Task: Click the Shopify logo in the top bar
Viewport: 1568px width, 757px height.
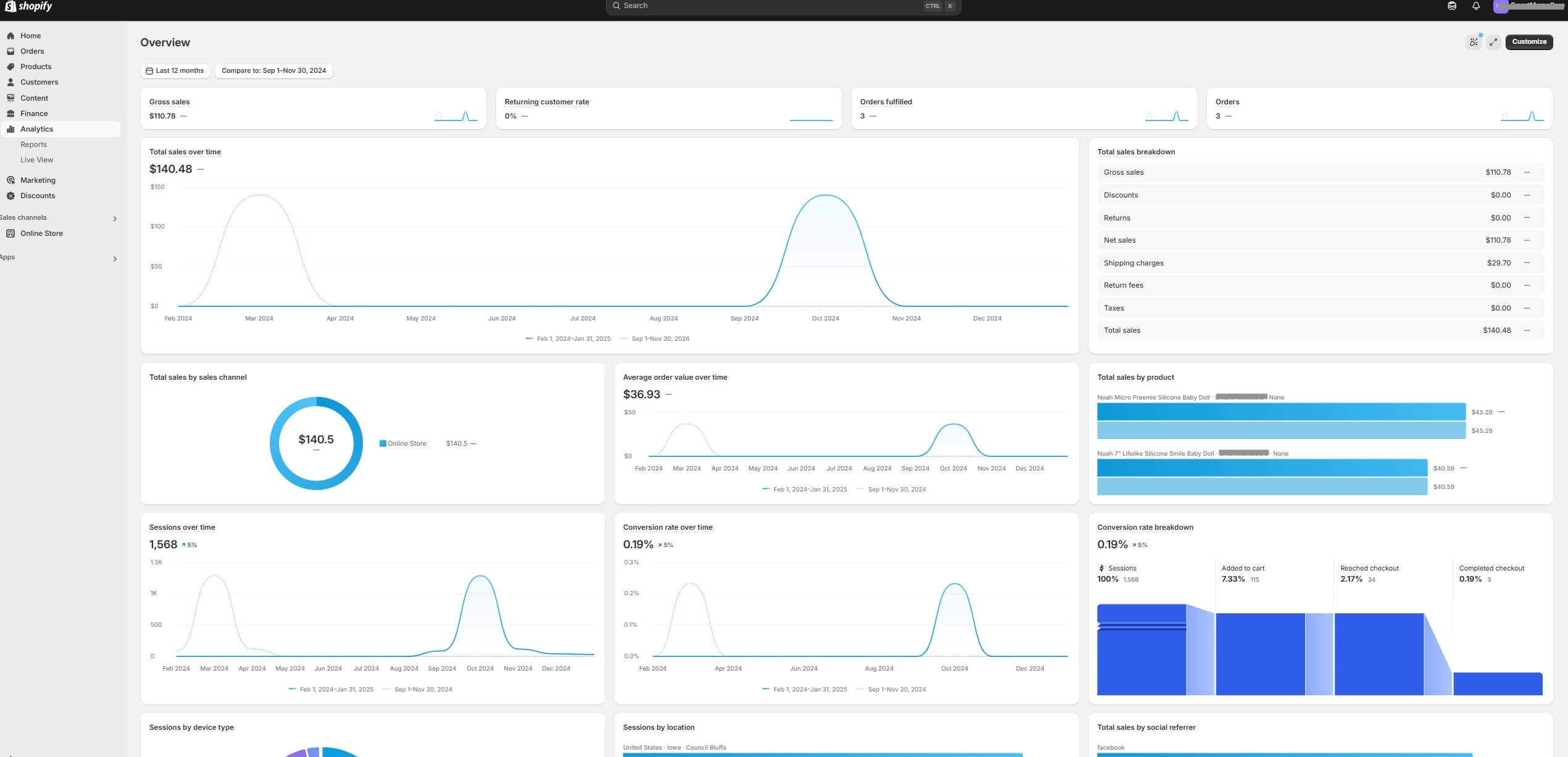Action: pyautogui.click(x=28, y=6)
